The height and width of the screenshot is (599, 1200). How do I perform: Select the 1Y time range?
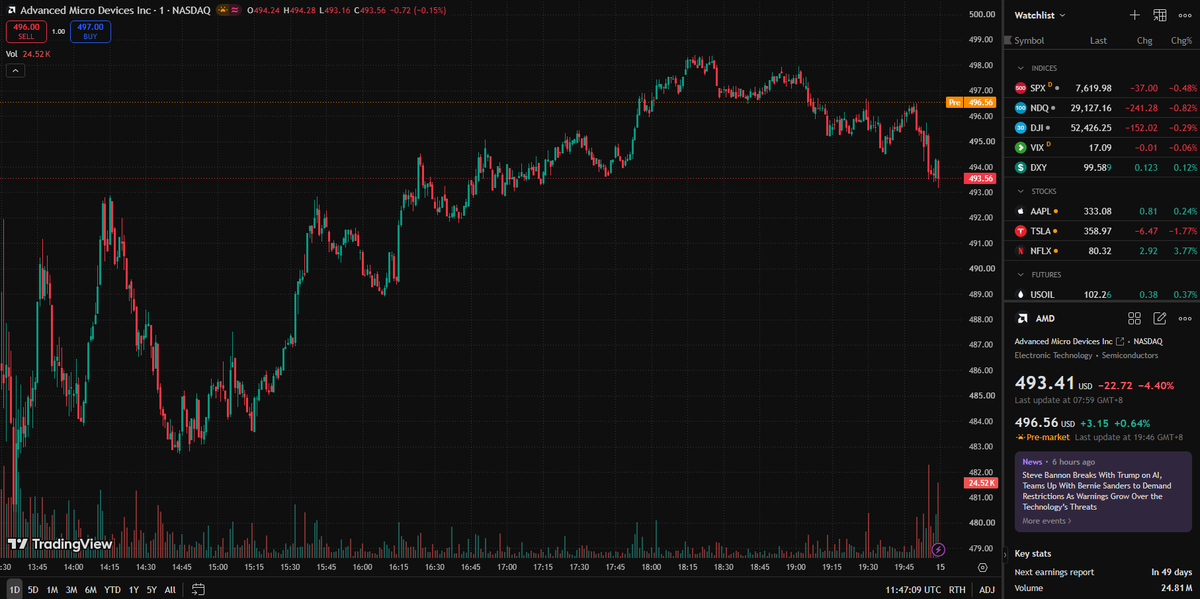click(133, 590)
